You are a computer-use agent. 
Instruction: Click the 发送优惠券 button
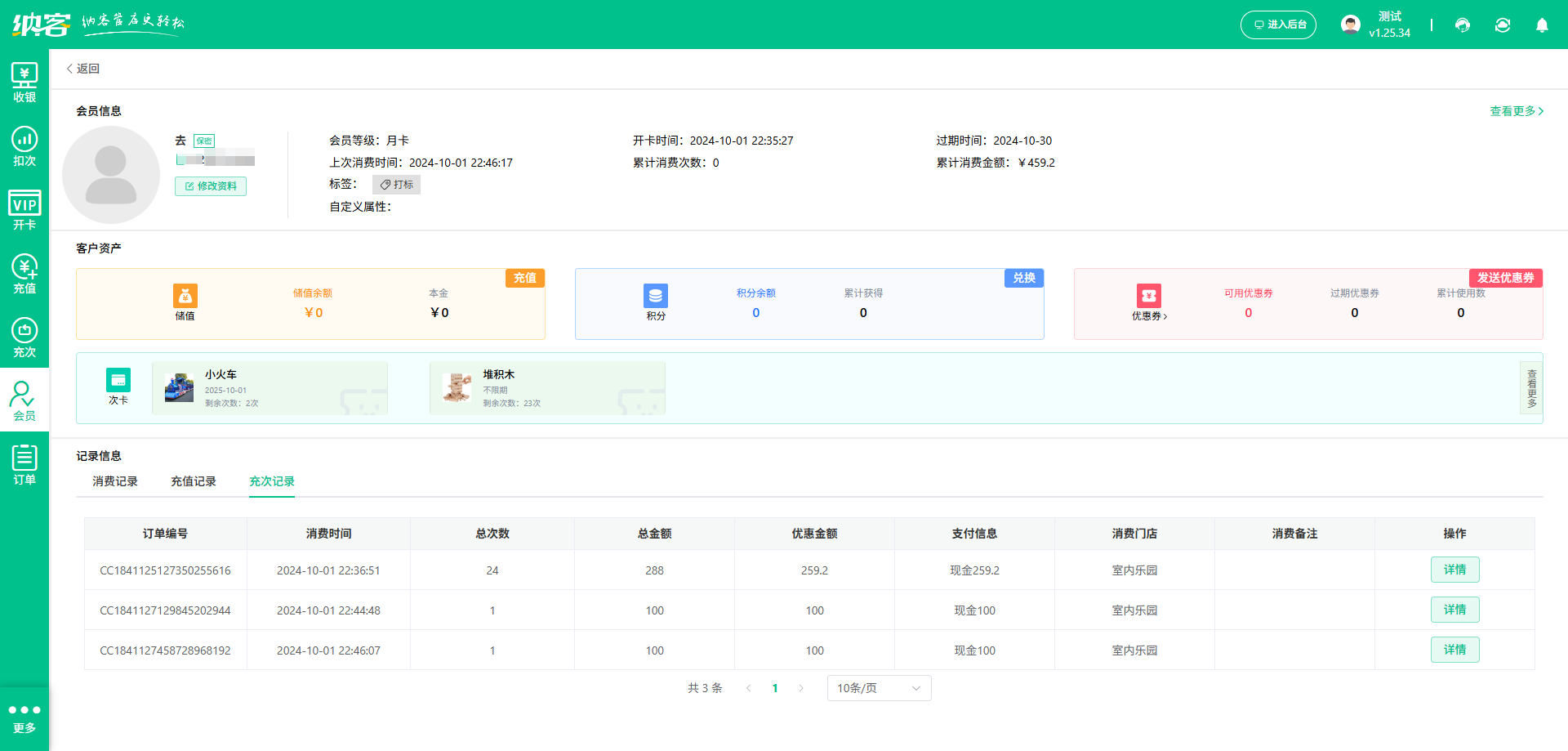tap(1505, 278)
